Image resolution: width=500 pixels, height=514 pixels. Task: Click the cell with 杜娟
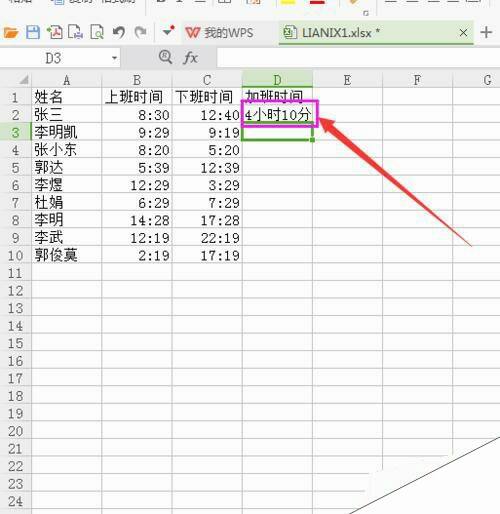(x=66, y=203)
